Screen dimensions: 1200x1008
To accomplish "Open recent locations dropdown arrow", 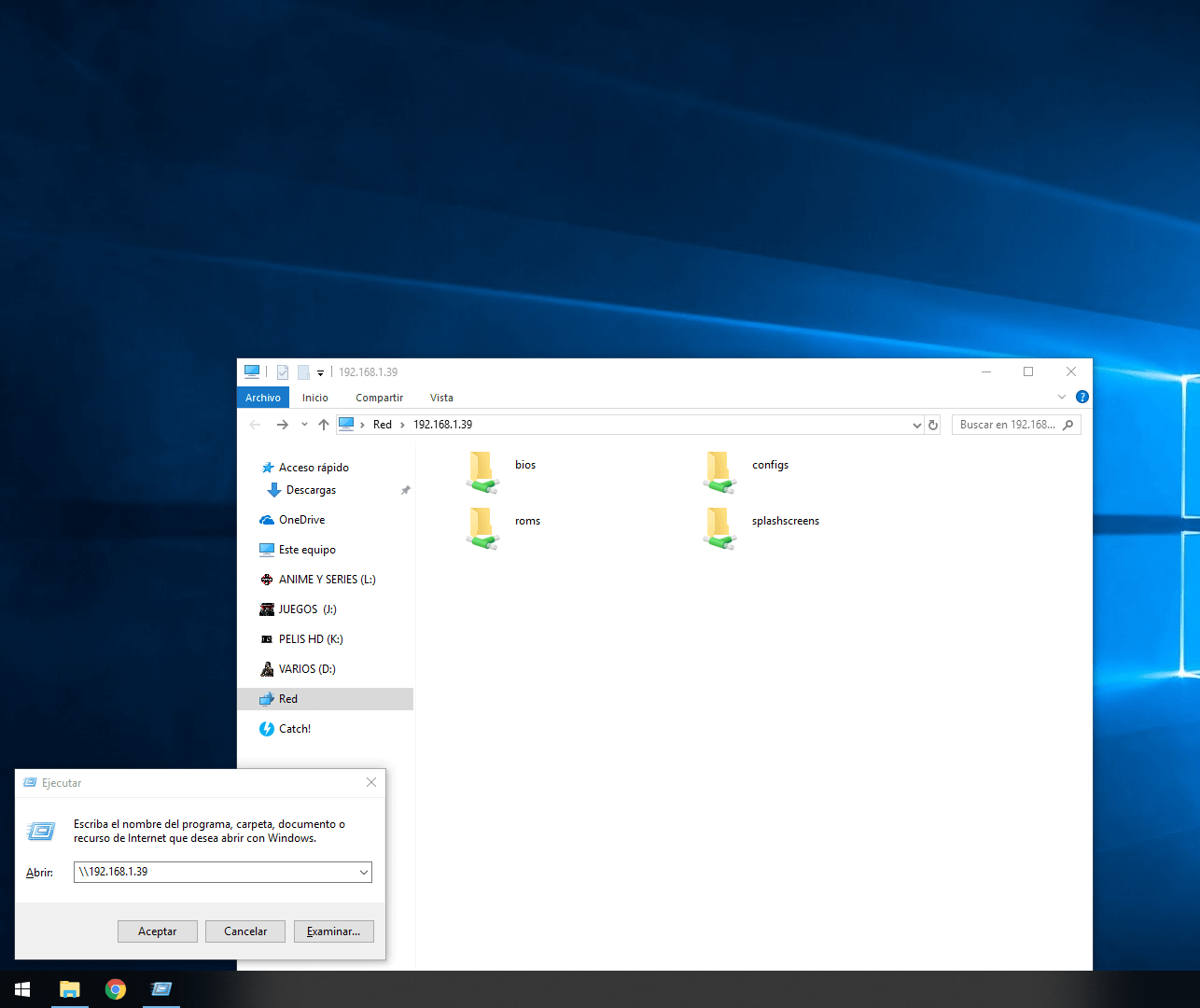I will [304, 425].
